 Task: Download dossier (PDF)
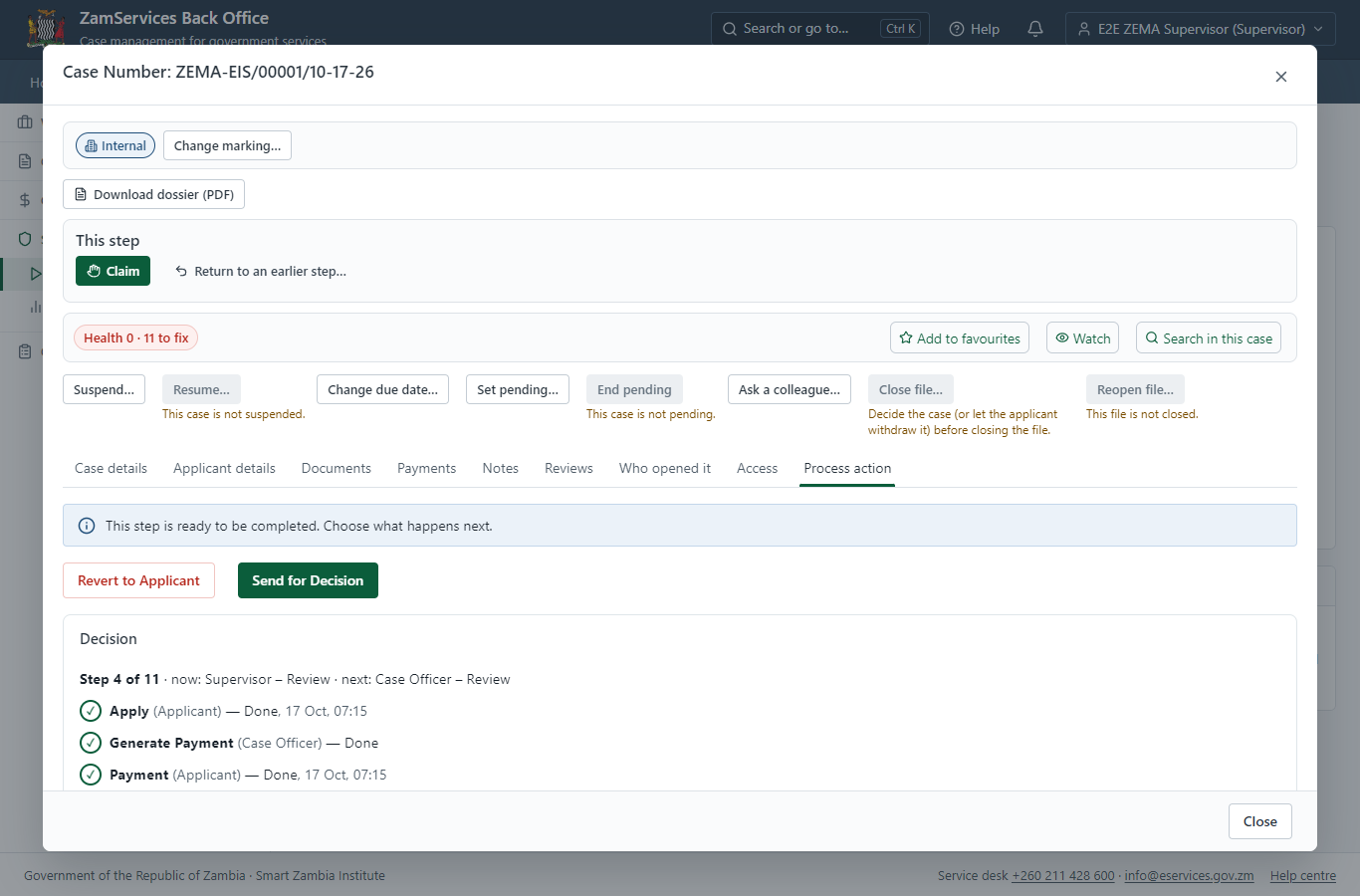(x=154, y=194)
